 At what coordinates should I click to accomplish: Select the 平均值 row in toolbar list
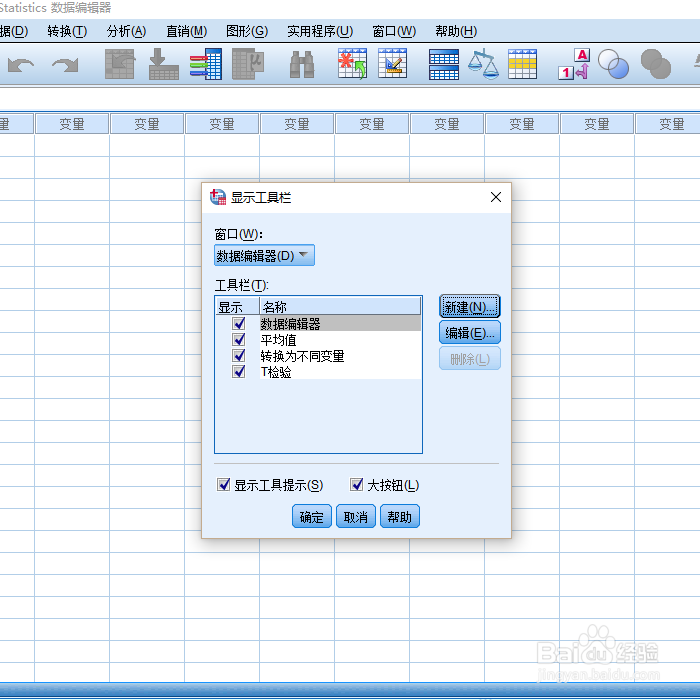340,340
